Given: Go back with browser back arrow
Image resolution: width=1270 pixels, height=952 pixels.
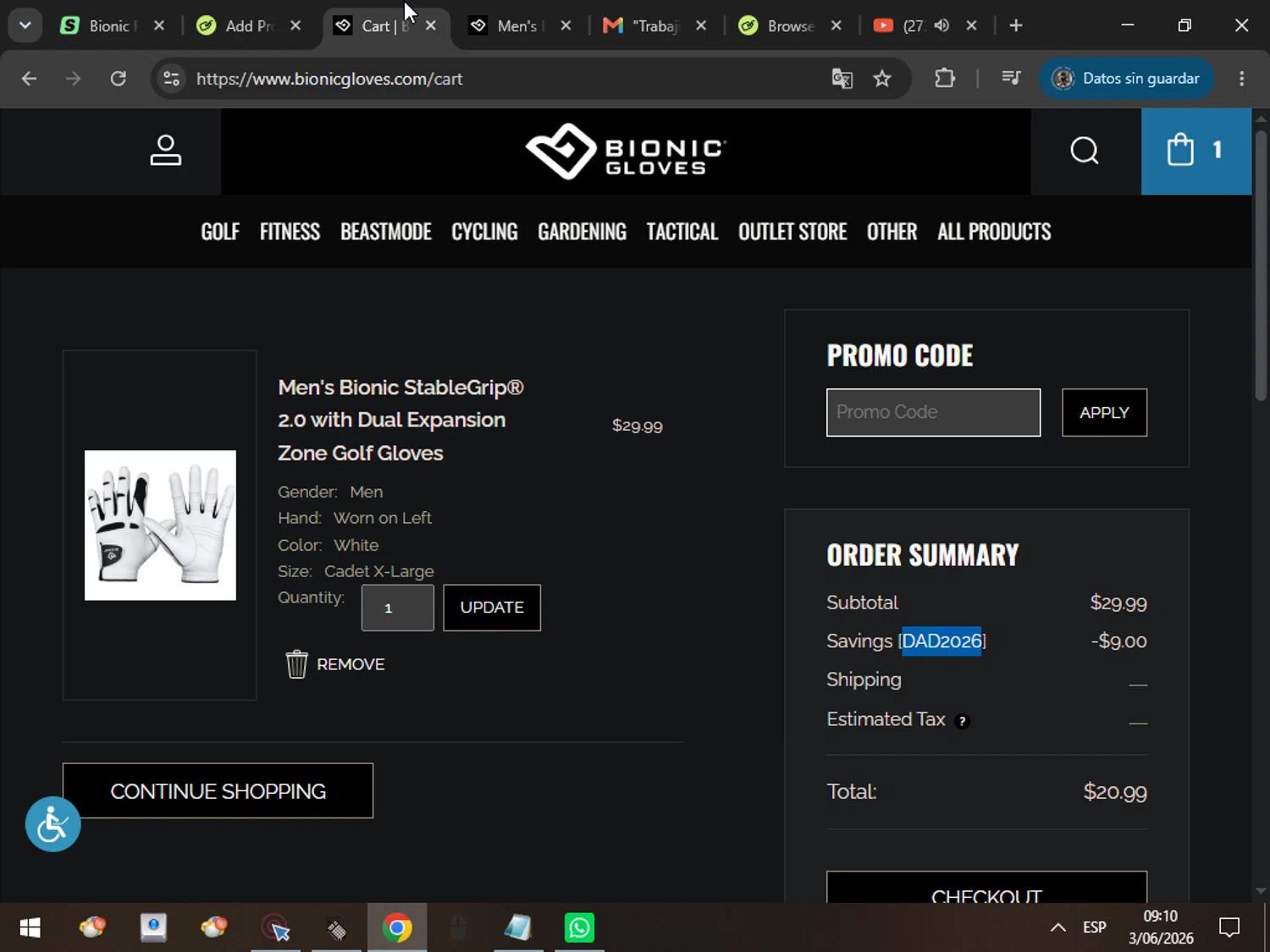Looking at the screenshot, I should click(29, 79).
